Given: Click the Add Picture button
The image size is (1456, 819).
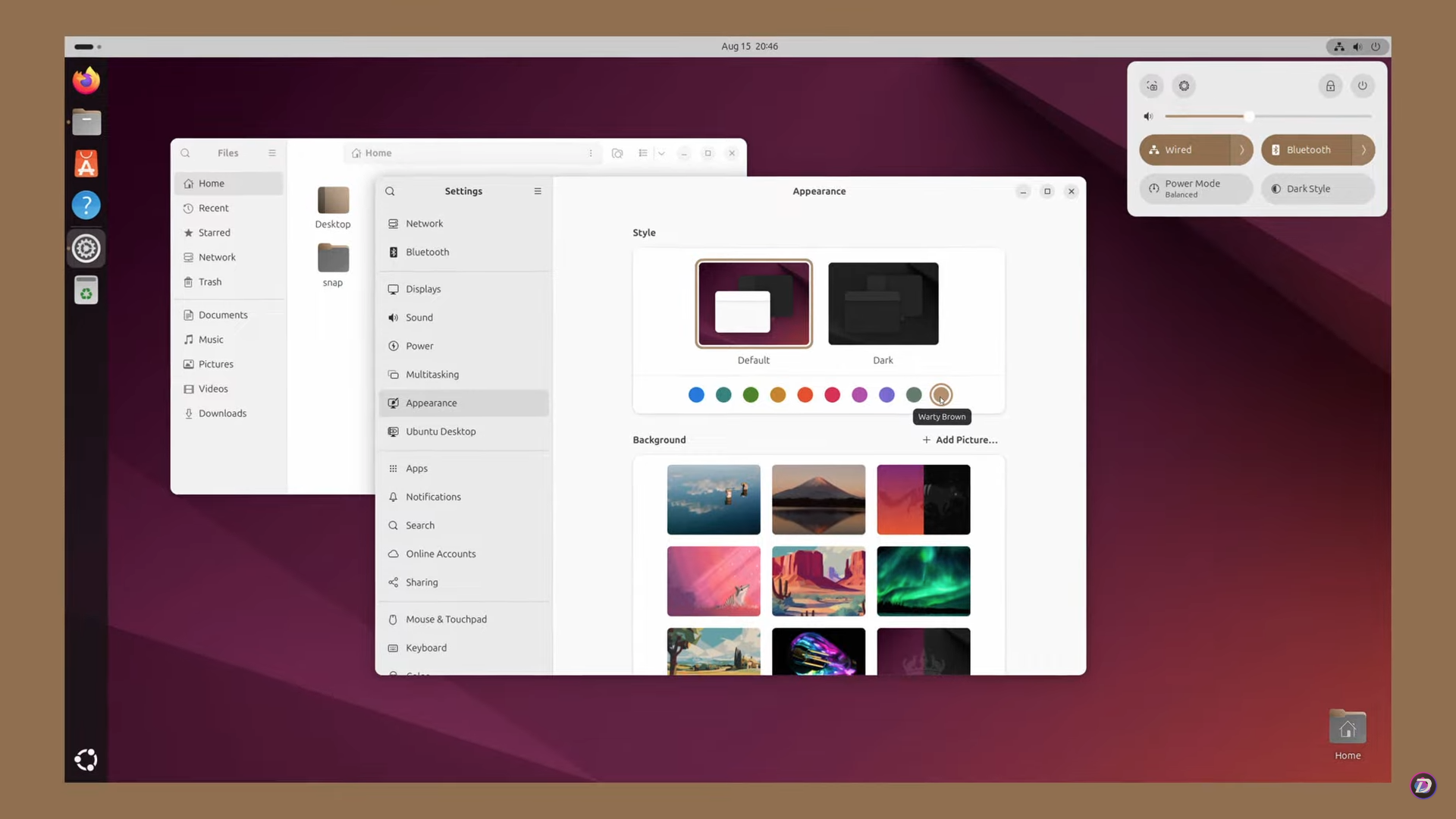Looking at the screenshot, I should pos(959,440).
